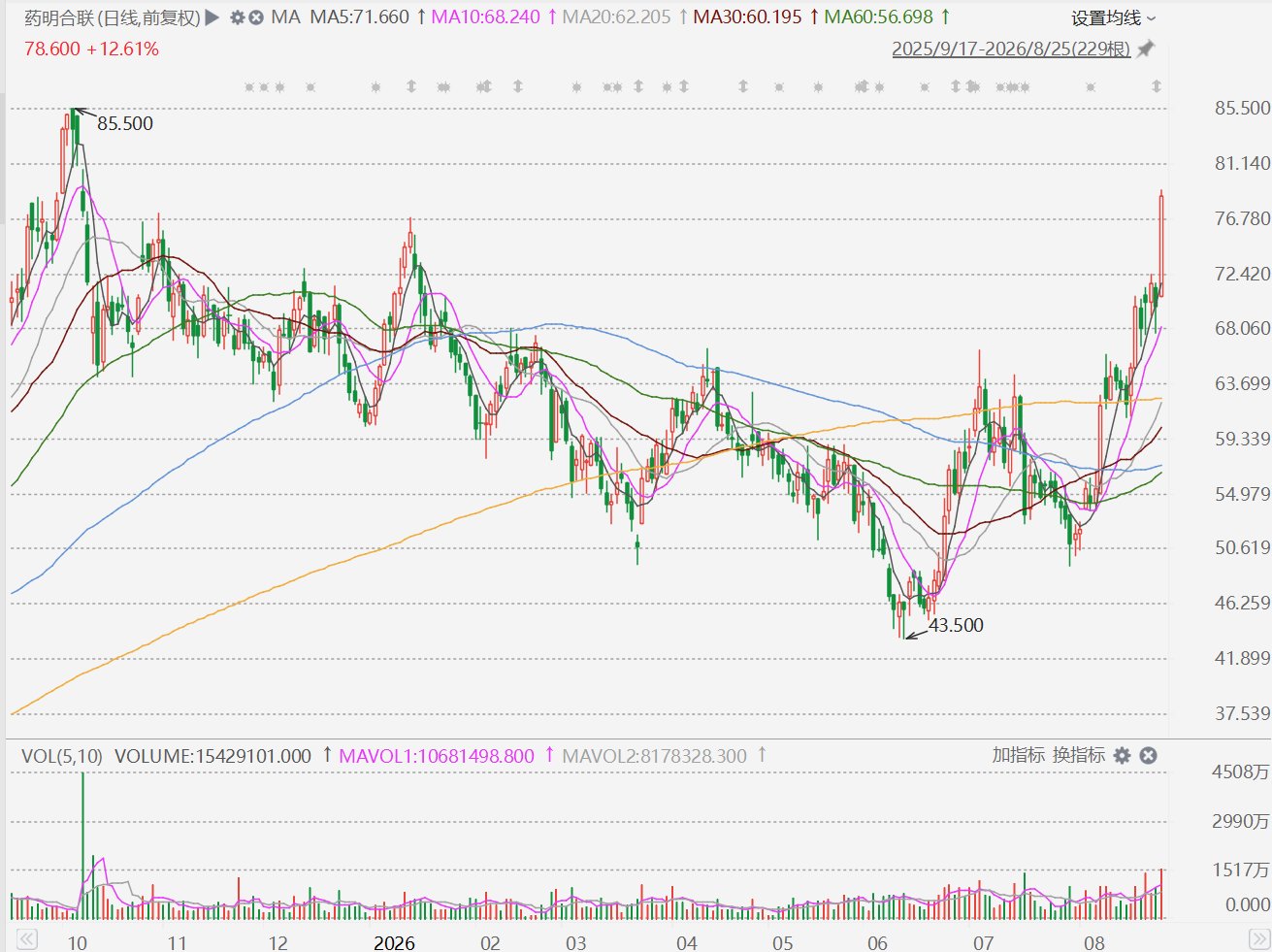Click the 药明合联(日线,前复权) title
Image resolution: width=1272 pixels, height=952 pixels.
pyautogui.click(x=113, y=17)
